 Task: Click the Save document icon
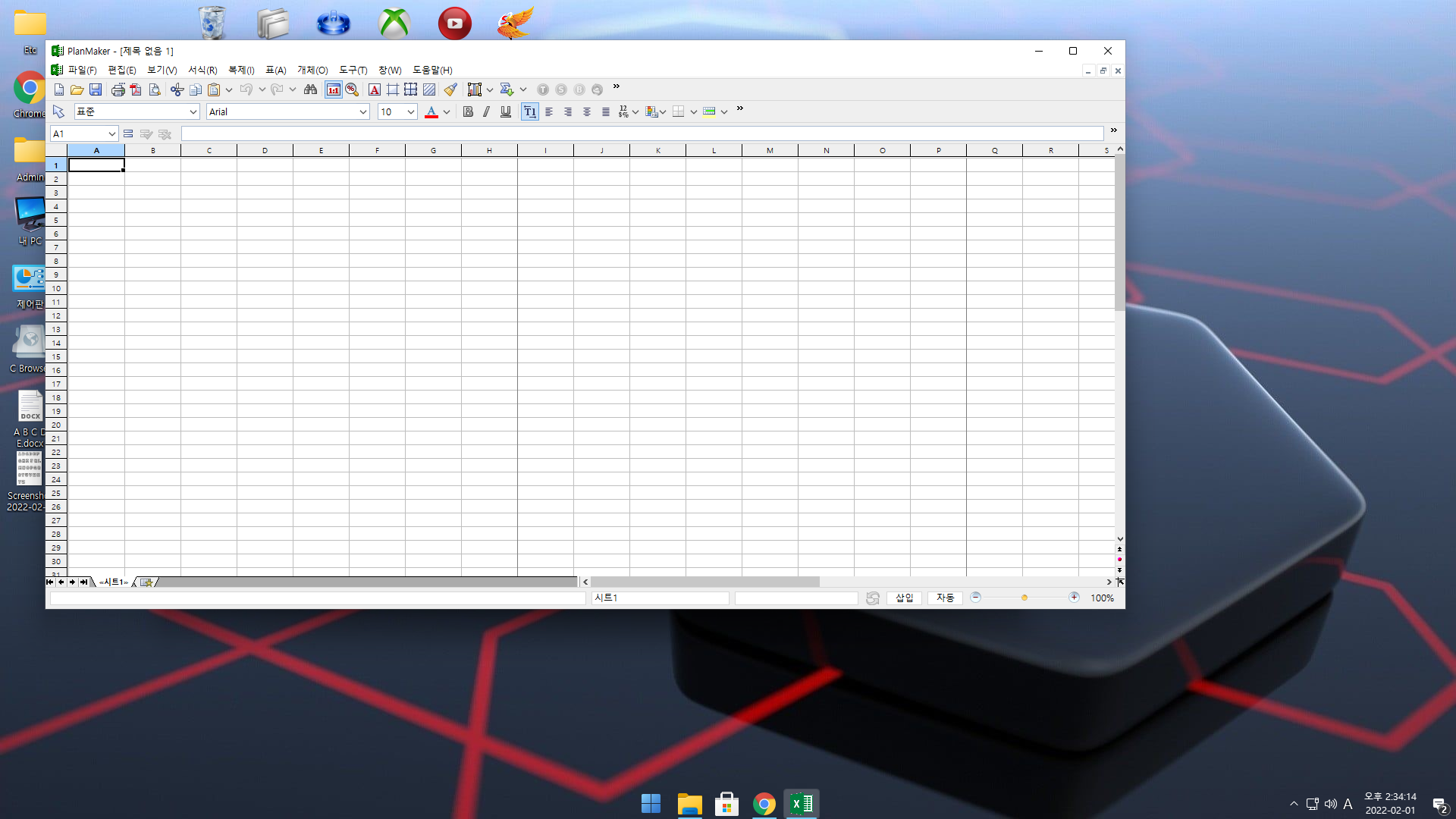(x=96, y=89)
